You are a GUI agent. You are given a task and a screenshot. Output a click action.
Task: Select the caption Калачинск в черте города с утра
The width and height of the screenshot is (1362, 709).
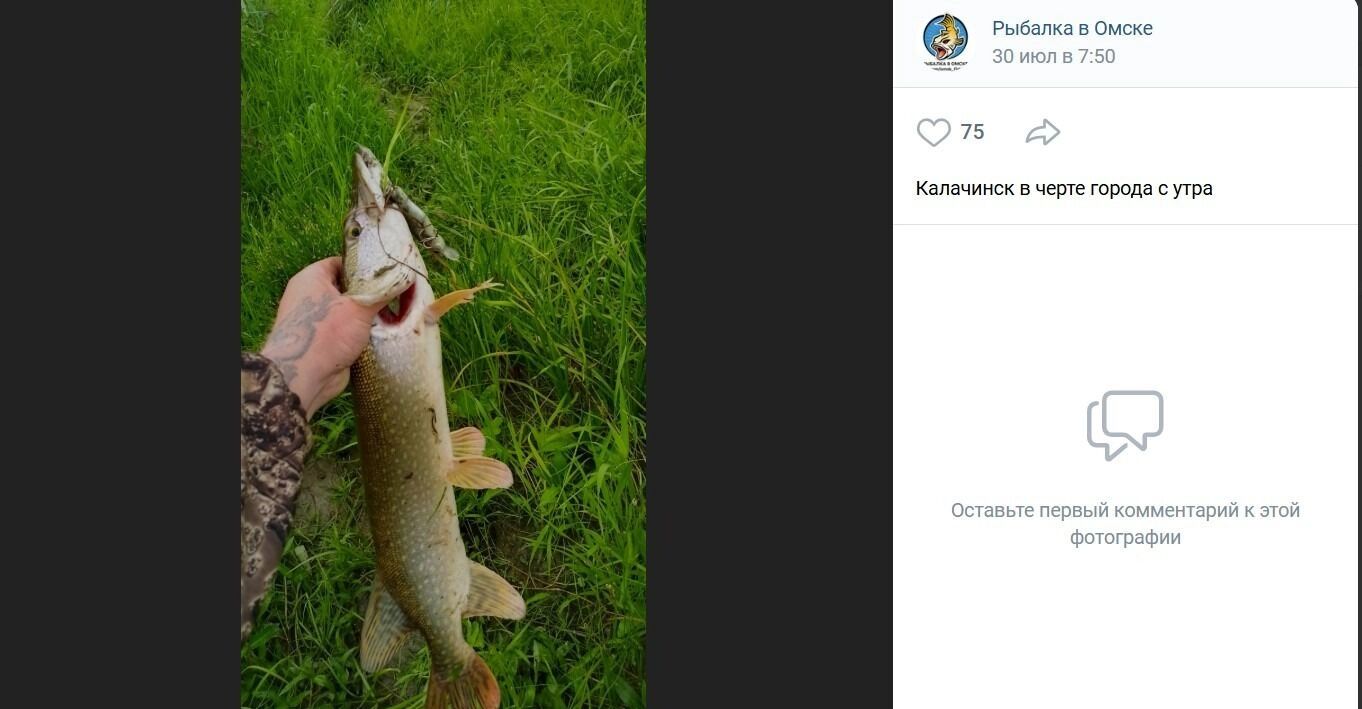[1064, 188]
